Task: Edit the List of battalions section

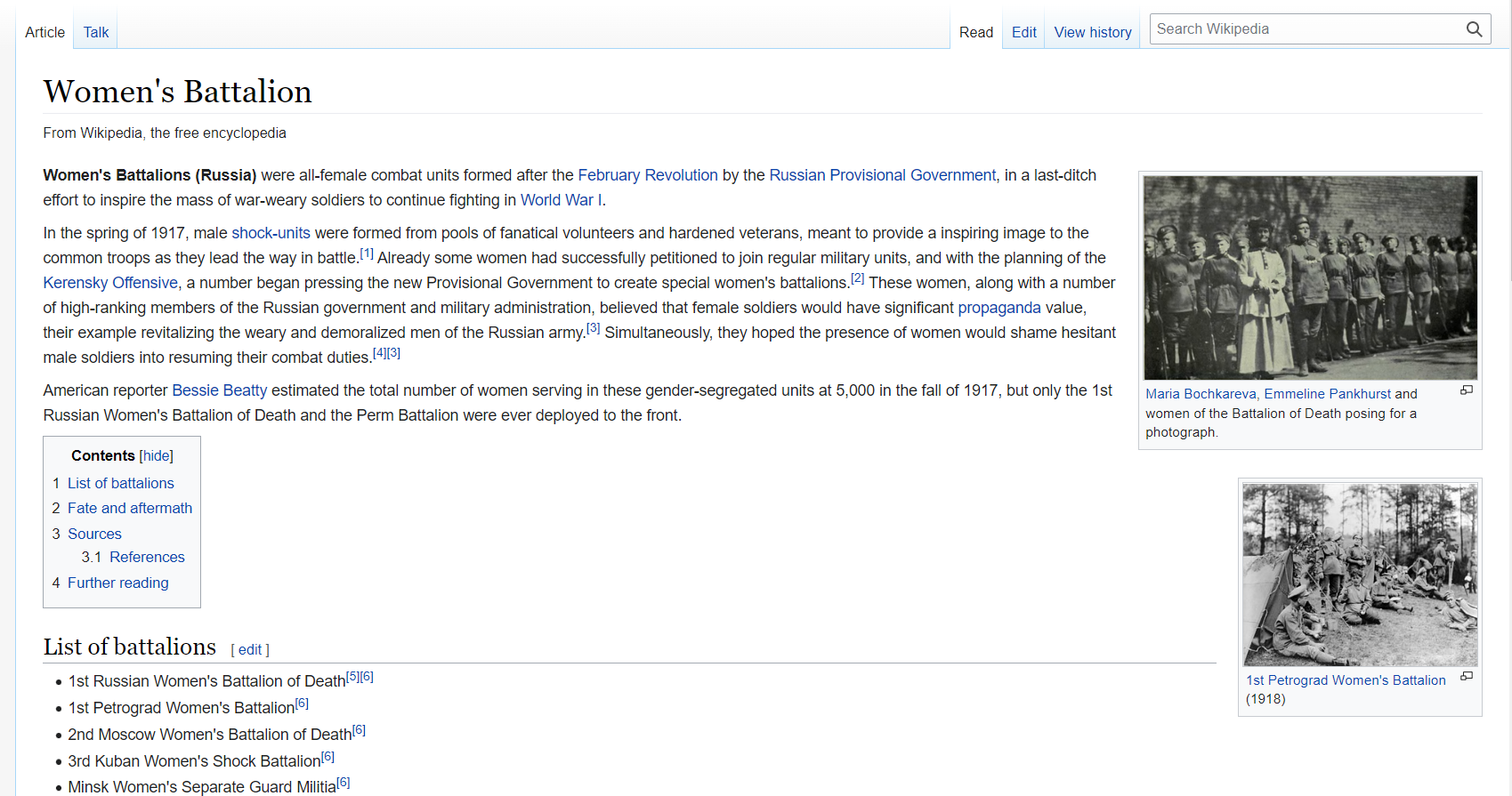Action: 250,650
